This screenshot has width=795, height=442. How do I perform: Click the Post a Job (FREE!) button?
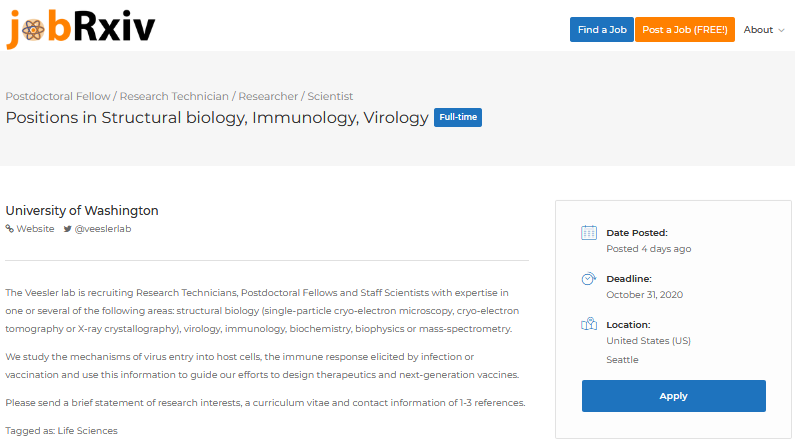click(685, 29)
